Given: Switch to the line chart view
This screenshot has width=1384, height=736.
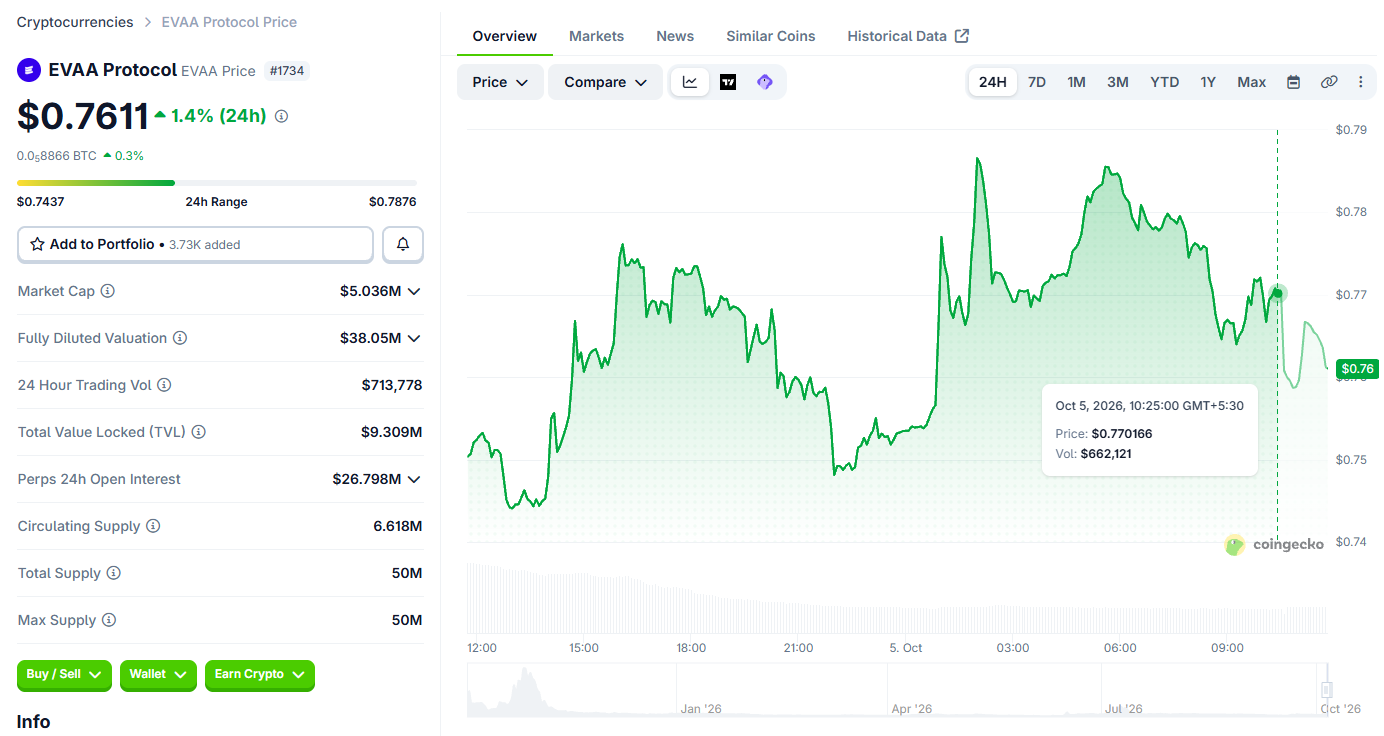Looking at the screenshot, I should [x=690, y=82].
